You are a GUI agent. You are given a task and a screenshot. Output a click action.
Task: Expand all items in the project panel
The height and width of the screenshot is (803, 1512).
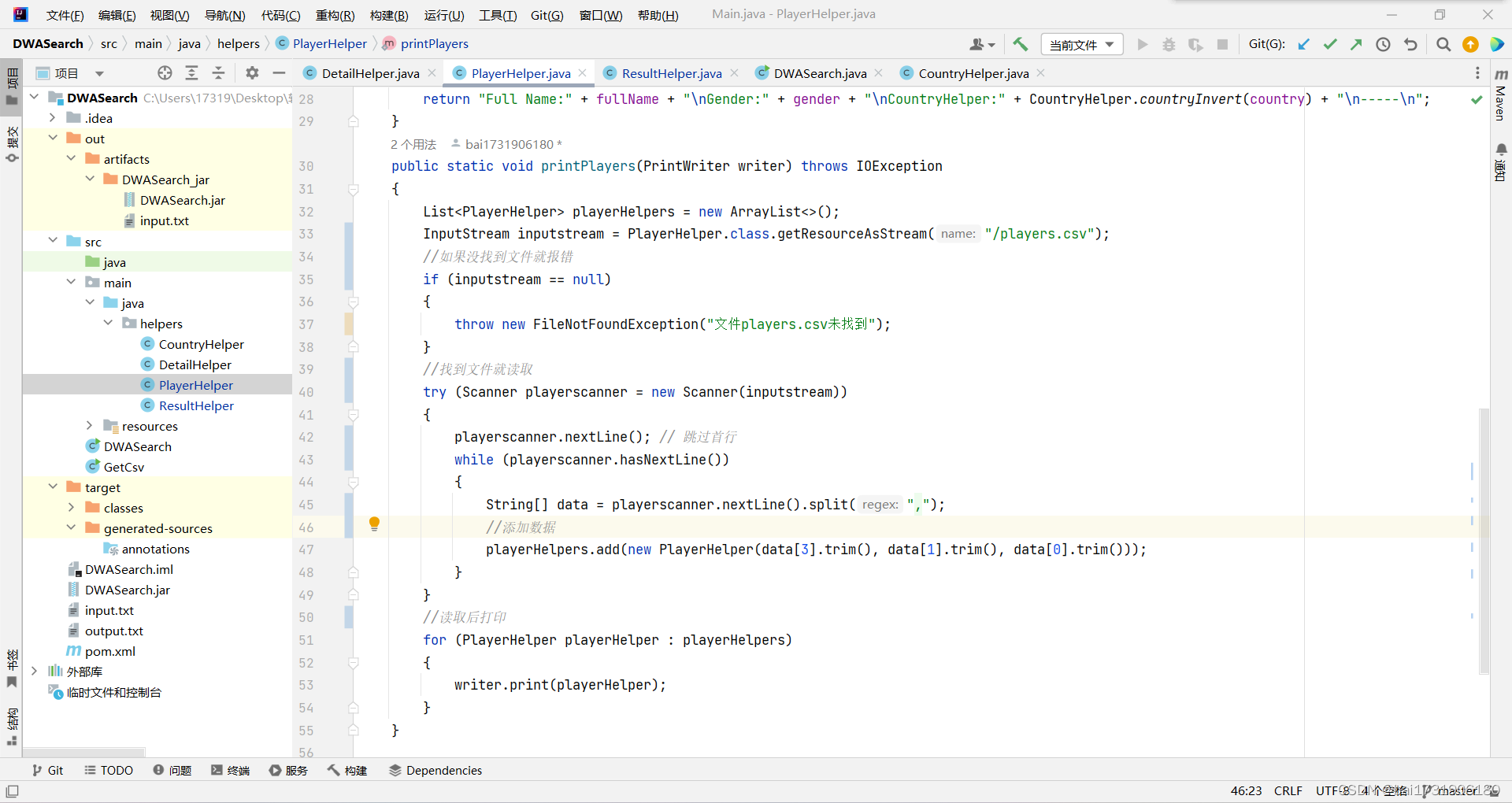tap(191, 73)
